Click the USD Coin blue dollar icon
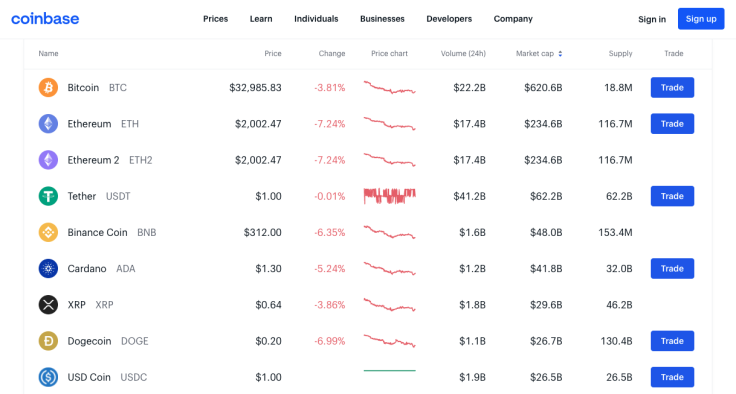This screenshot has height=394, width=736. (48, 377)
